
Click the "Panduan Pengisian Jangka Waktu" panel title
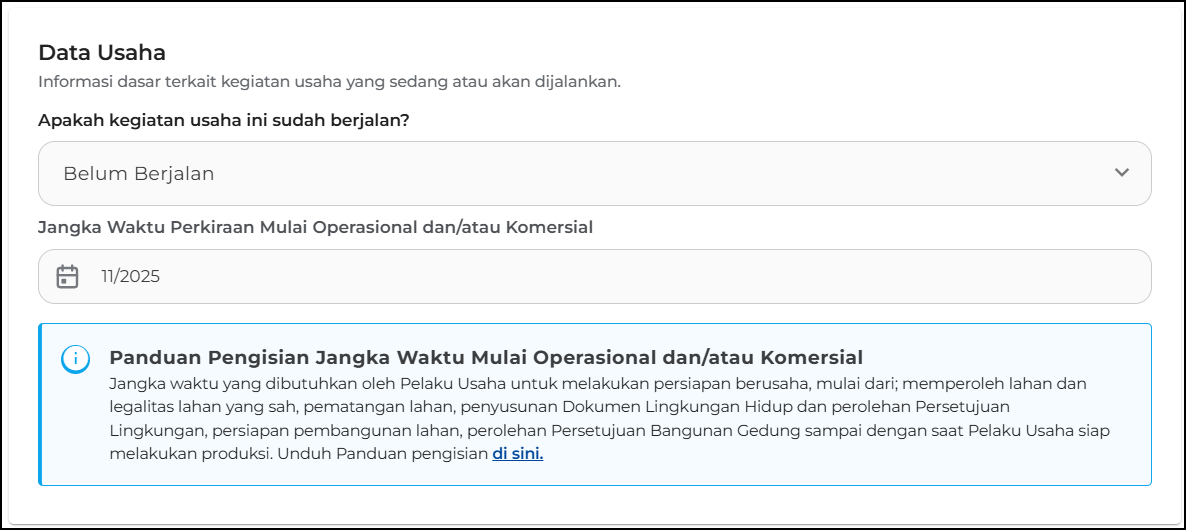(485, 358)
